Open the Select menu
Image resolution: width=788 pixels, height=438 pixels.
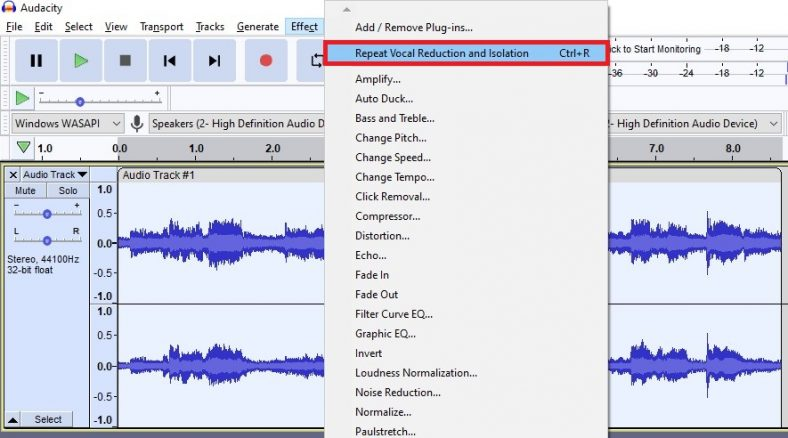[78, 27]
